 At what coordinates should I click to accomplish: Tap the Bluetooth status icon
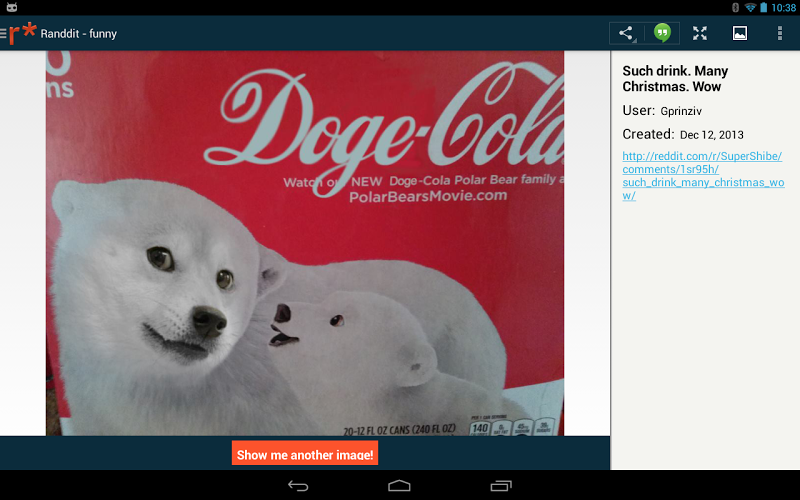[x=736, y=7]
